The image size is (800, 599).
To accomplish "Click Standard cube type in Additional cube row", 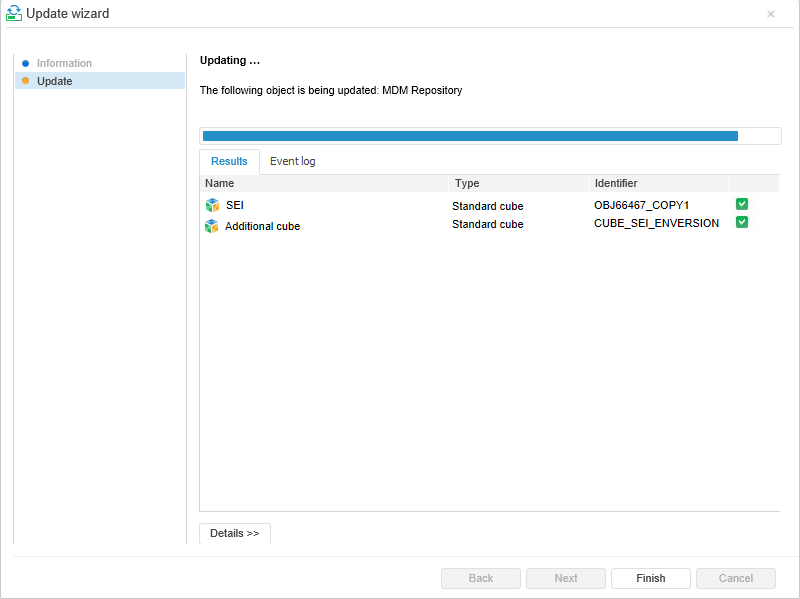I will coord(487,224).
